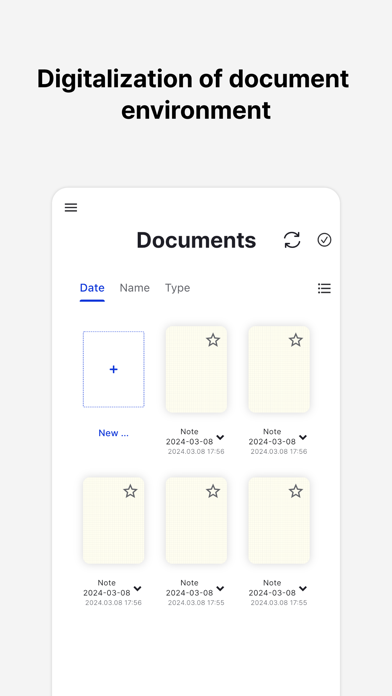Screen dimensions: 392x696
Task: Open the bottom-left note thumbnail
Action: click(114, 520)
